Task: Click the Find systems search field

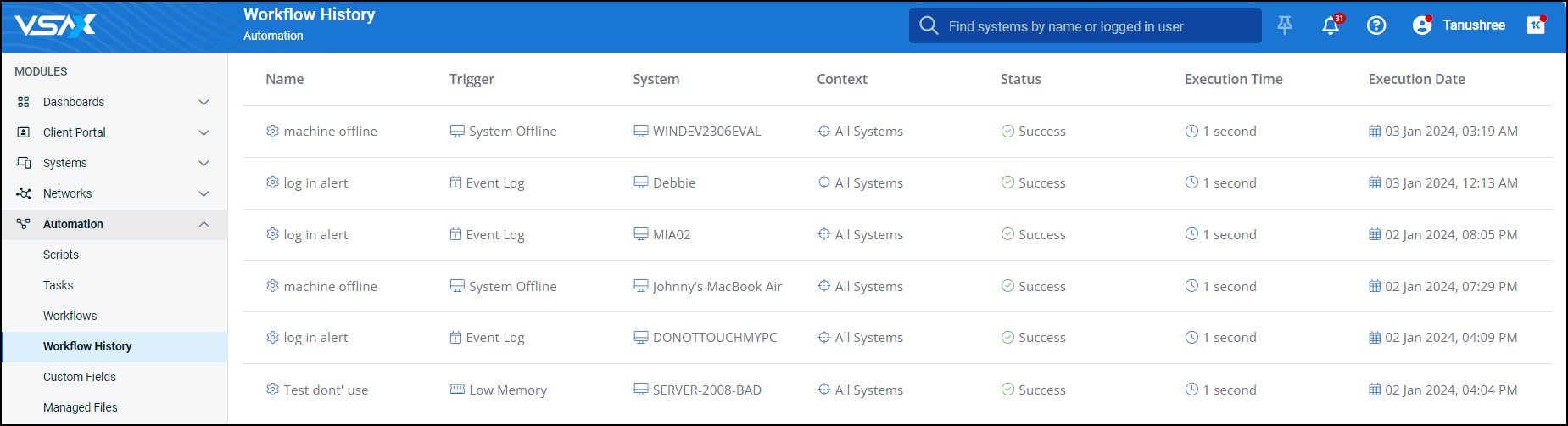Action: 1085,25
